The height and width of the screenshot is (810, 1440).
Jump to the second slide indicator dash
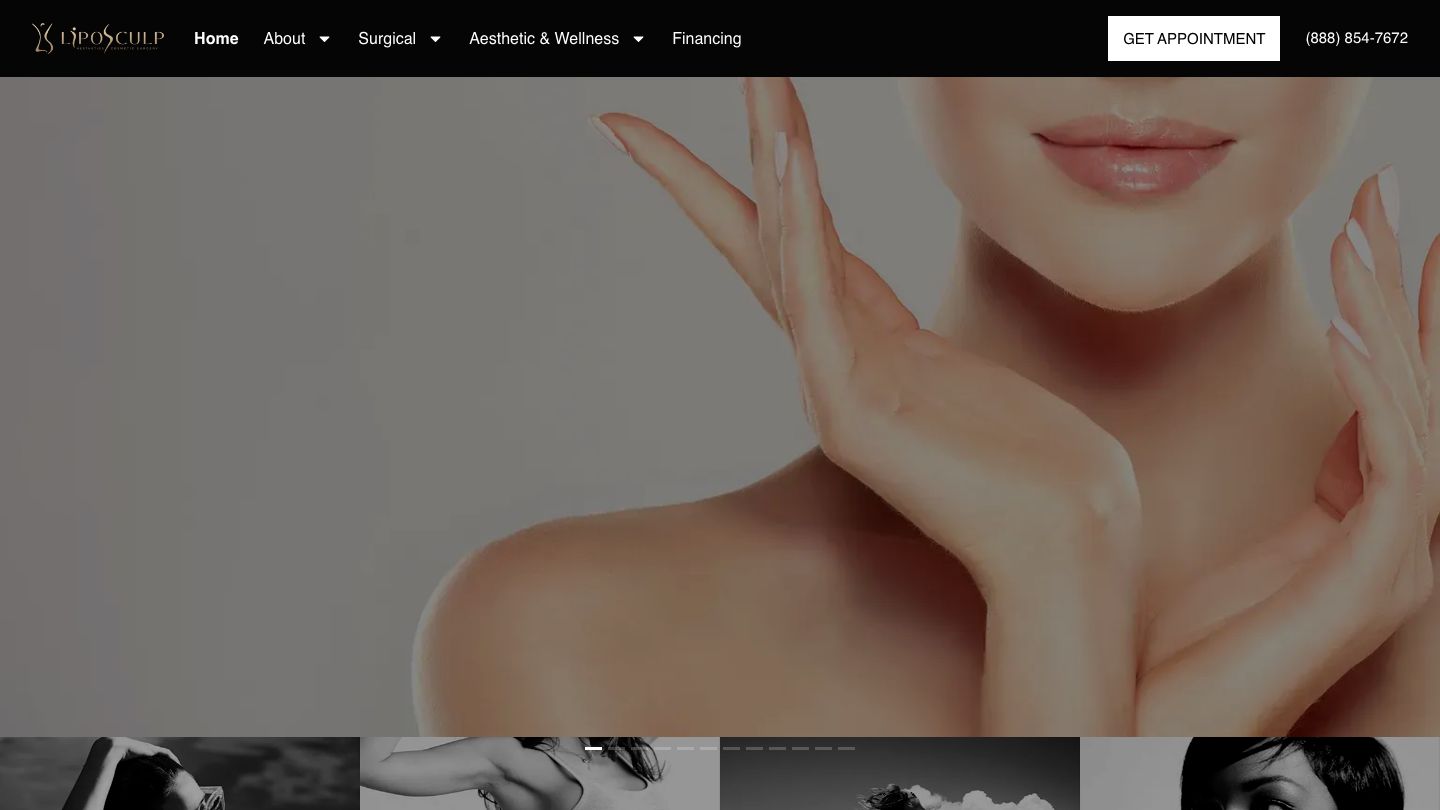point(616,748)
